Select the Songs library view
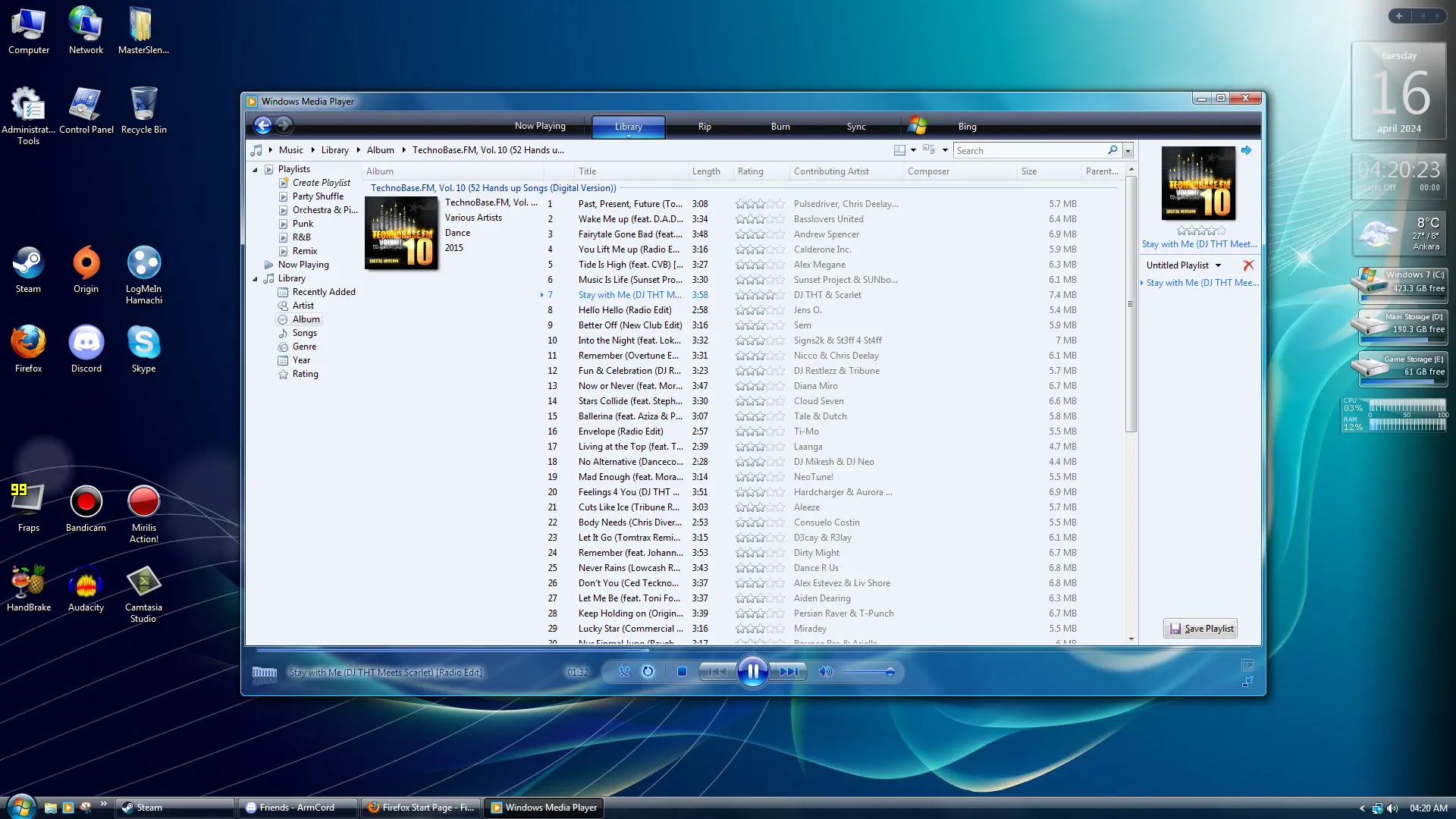The image size is (1456, 819). [x=304, y=333]
